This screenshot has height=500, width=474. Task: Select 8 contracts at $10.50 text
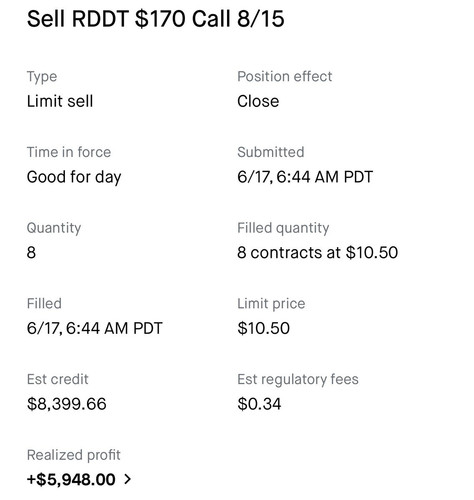click(318, 252)
